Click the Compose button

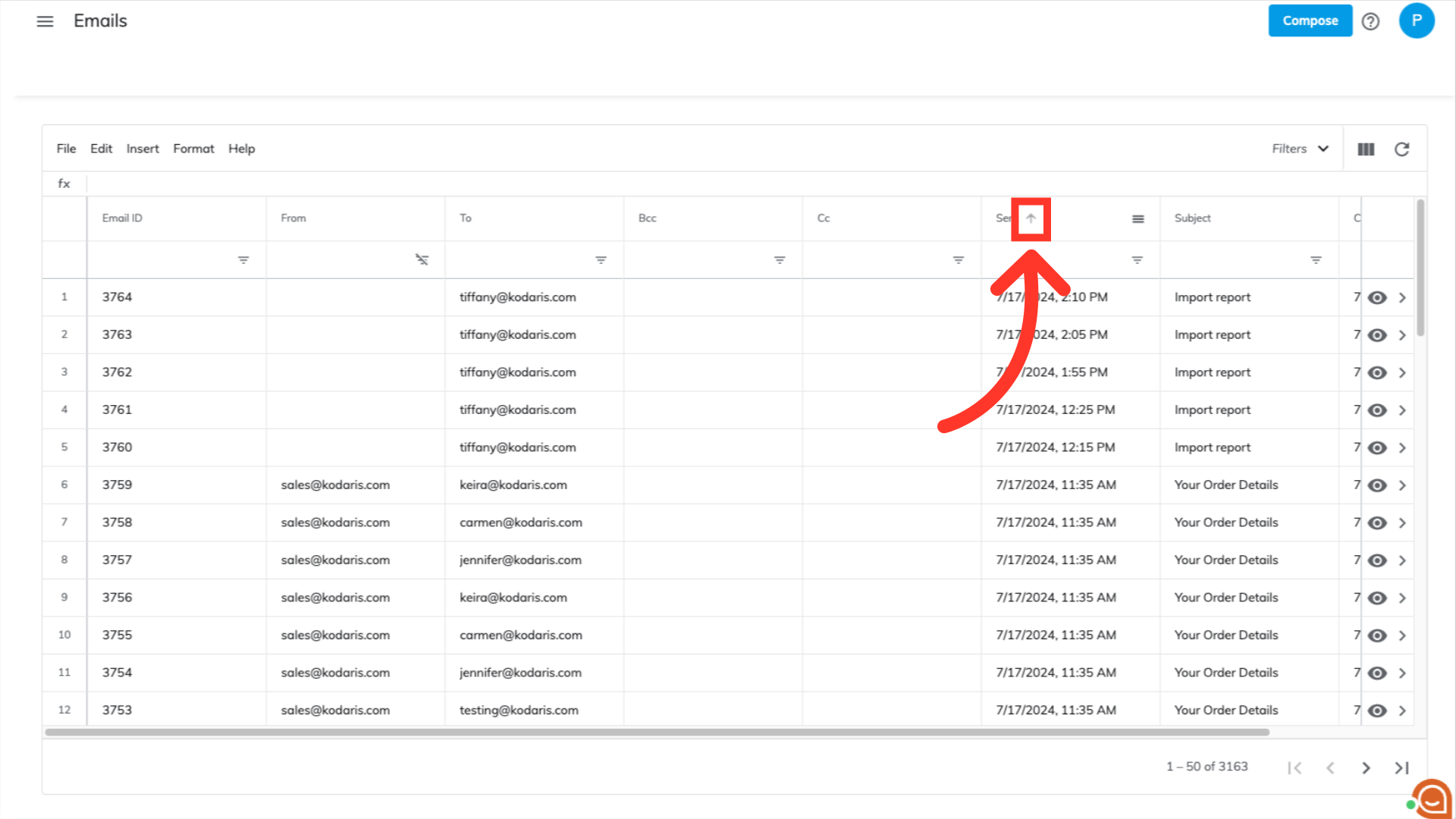1310,21
